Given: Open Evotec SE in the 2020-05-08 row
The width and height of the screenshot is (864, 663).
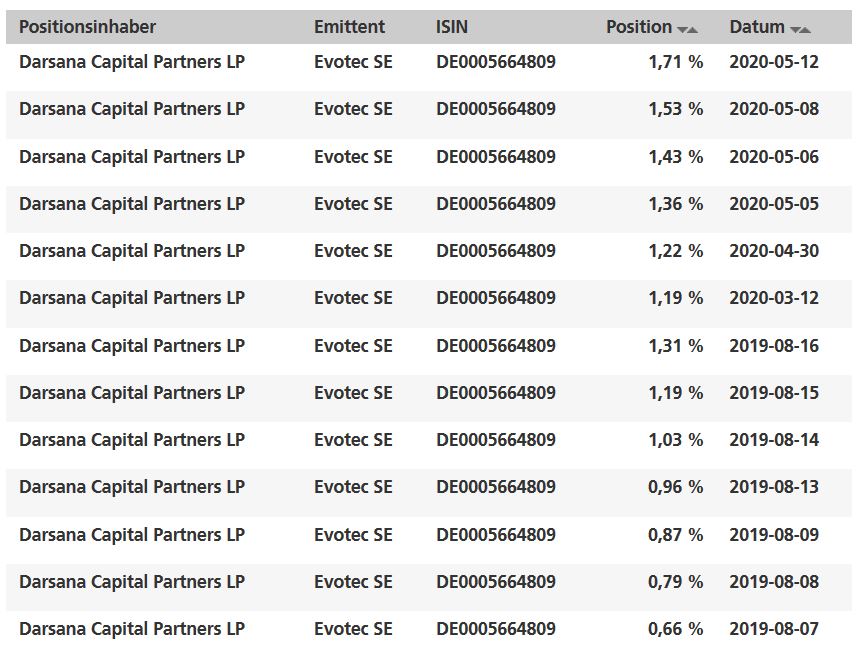Looking at the screenshot, I should coord(353,109).
